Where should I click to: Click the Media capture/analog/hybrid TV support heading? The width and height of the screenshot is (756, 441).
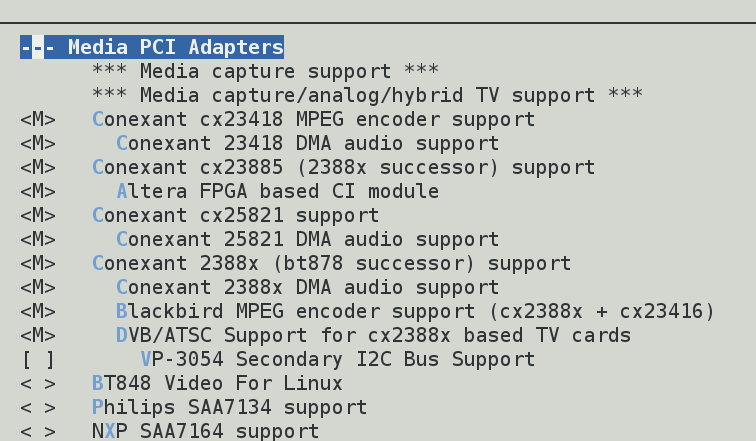(366, 95)
